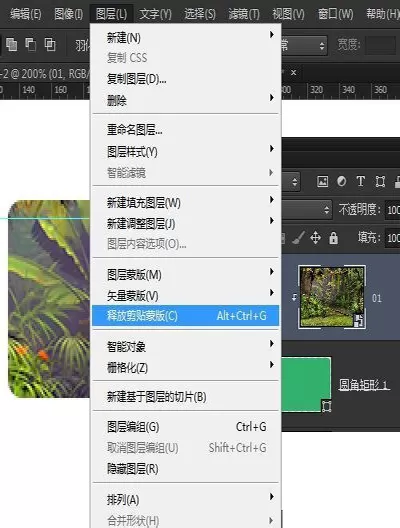This screenshot has height=528, width=400.
Task: Toggle lock image pixels brush icon
Action: (298, 238)
